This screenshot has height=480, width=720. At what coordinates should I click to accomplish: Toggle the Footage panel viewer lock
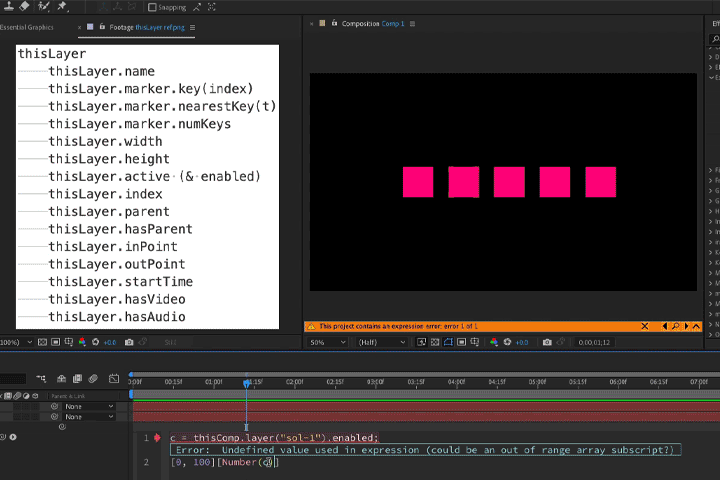pyautogui.click(x=102, y=27)
